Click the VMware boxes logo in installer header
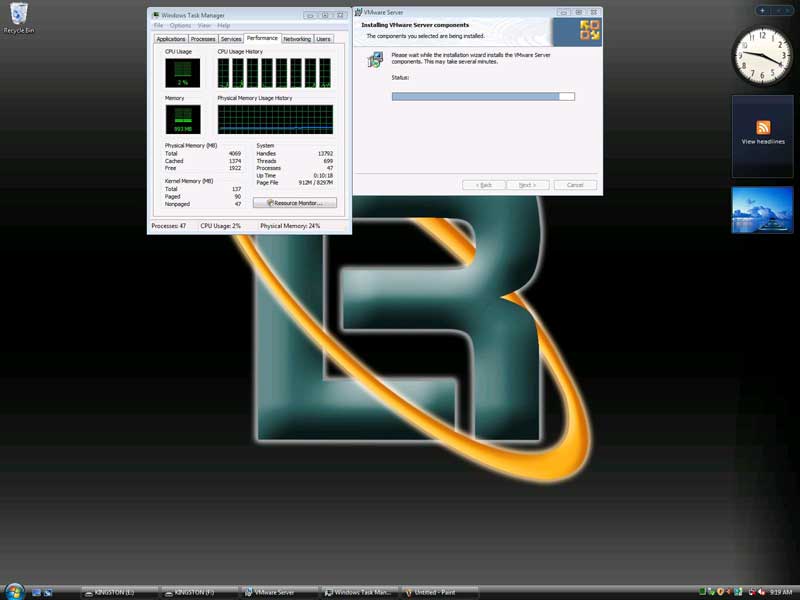 click(589, 30)
